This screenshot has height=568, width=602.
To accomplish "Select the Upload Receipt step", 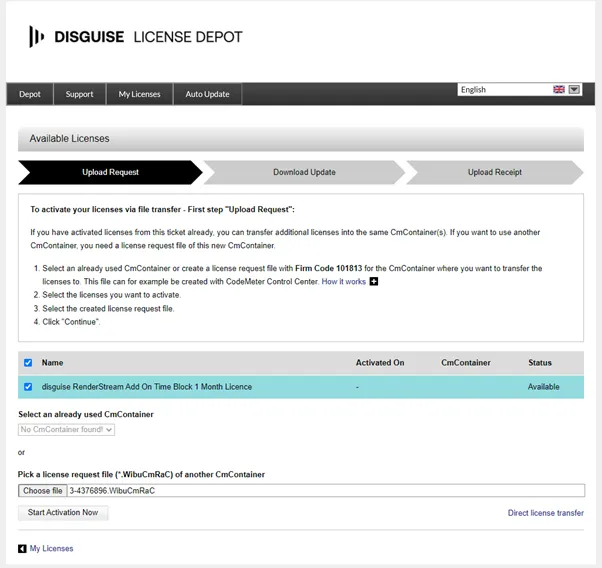I will pyautogui.click(x=494, y=172).
